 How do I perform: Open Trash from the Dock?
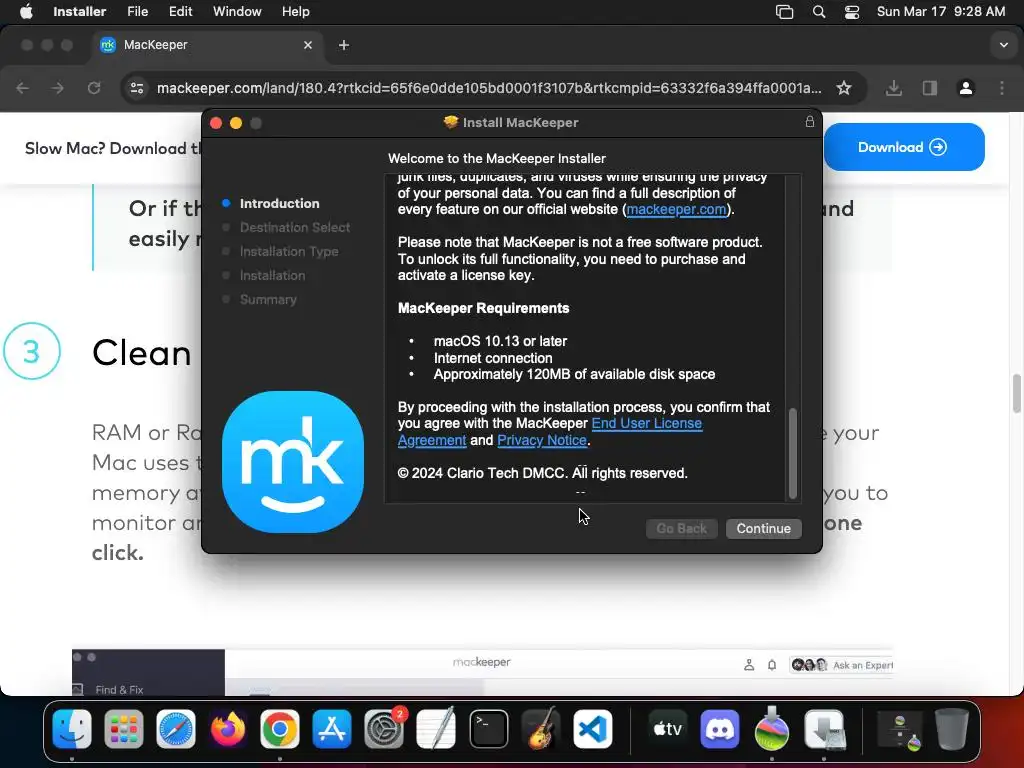click(952, 729)
